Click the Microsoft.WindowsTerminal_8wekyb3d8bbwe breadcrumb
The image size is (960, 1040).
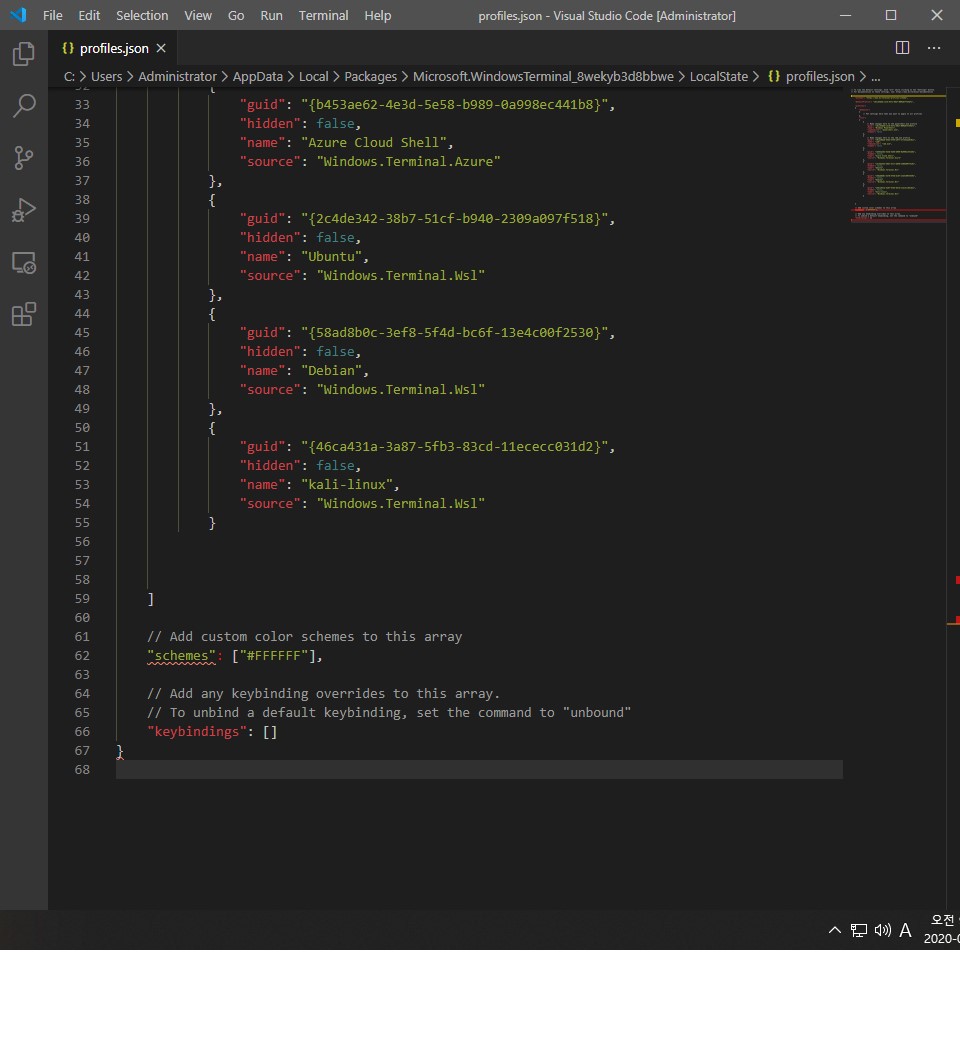[543, 76]
